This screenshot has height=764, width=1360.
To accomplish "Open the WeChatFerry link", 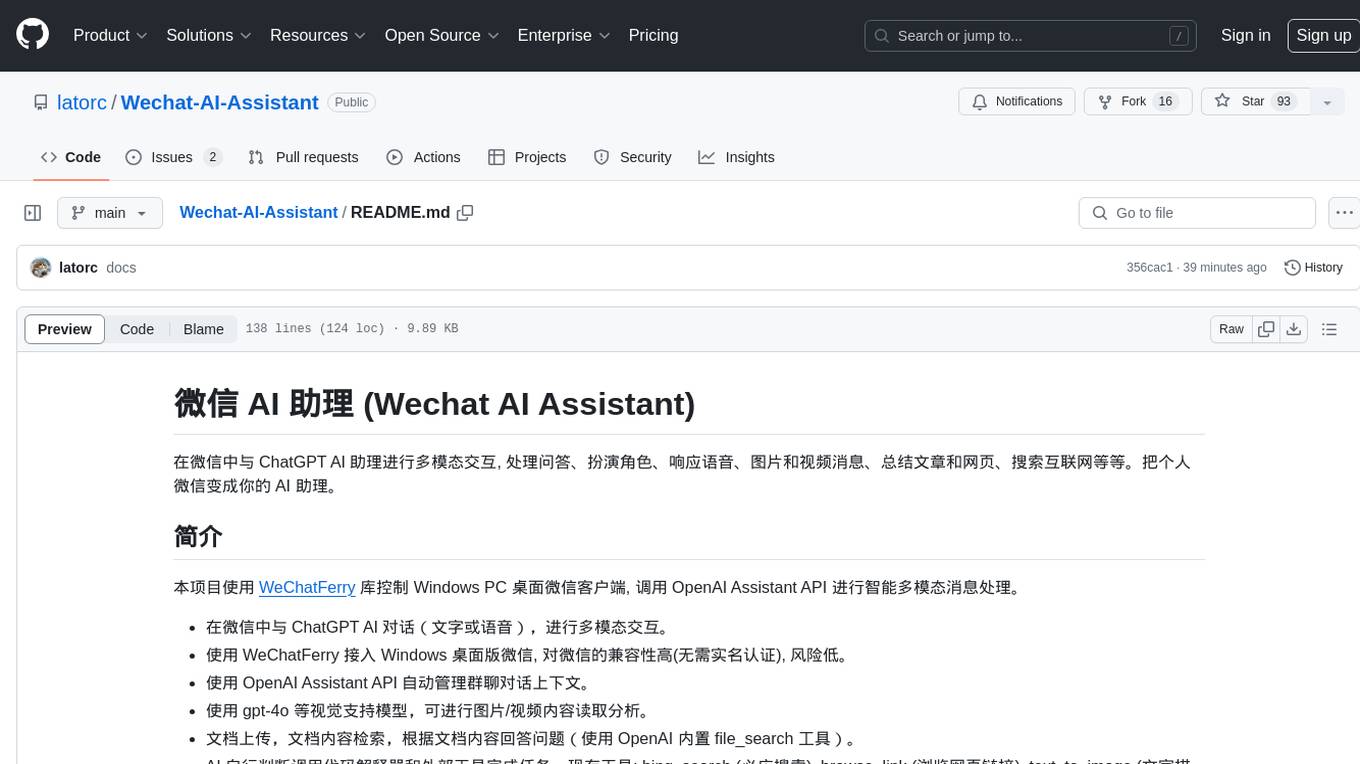I will pos(307,587).
